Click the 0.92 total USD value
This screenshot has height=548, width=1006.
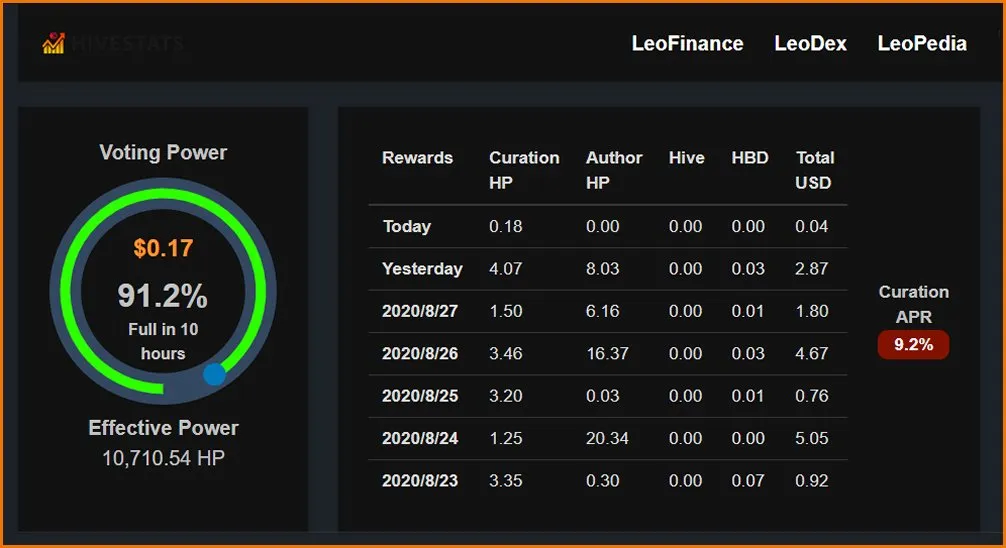812,481
